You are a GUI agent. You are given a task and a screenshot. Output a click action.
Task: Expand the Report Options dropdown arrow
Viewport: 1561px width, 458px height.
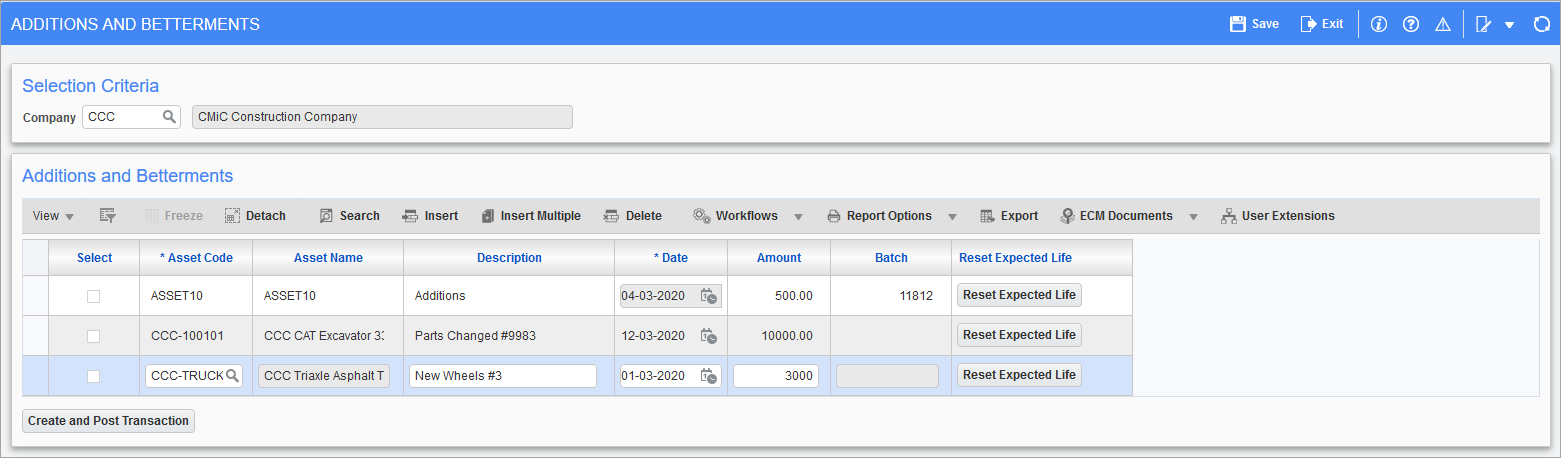952,216
